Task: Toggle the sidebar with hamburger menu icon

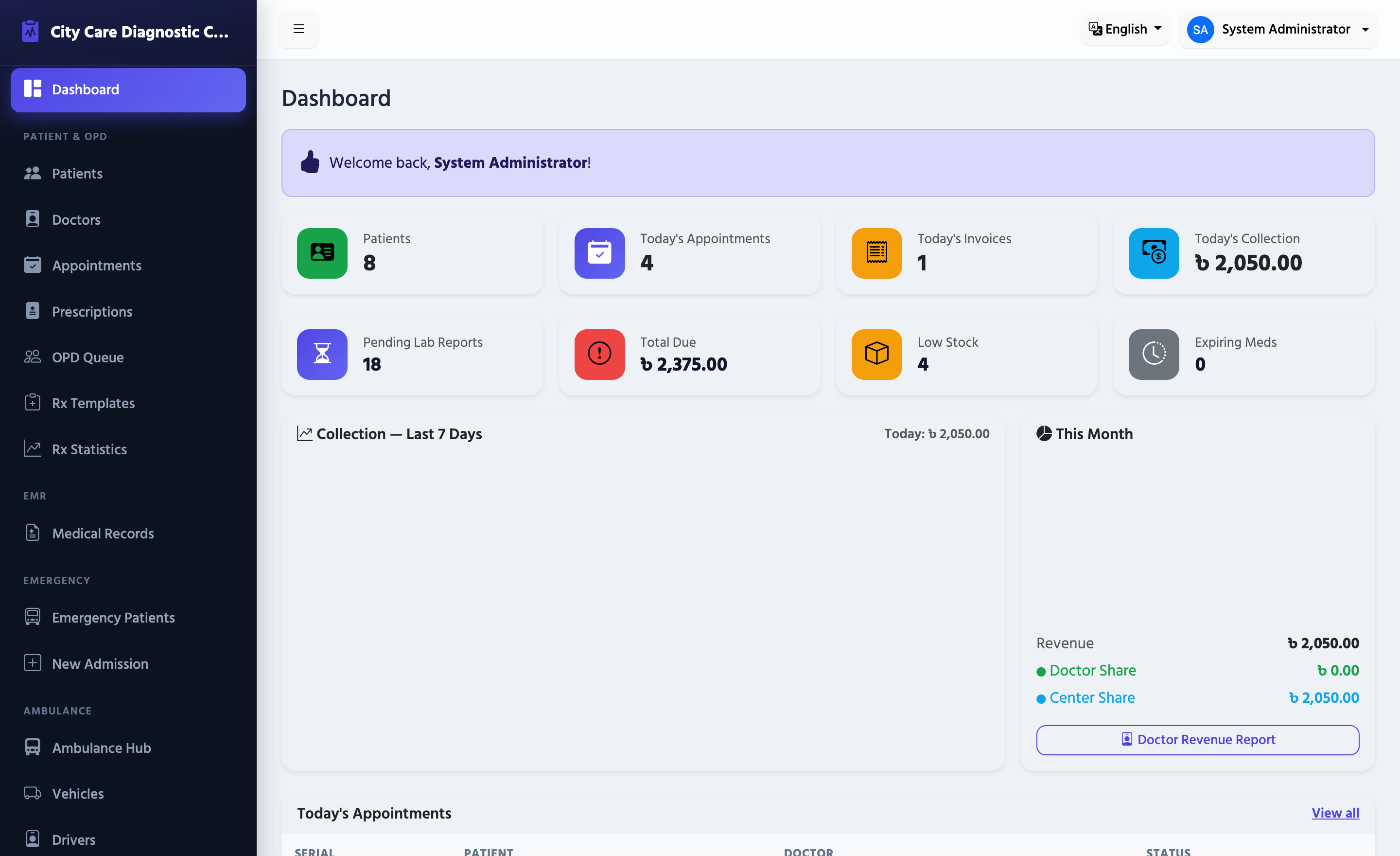Action: [299, 29]
